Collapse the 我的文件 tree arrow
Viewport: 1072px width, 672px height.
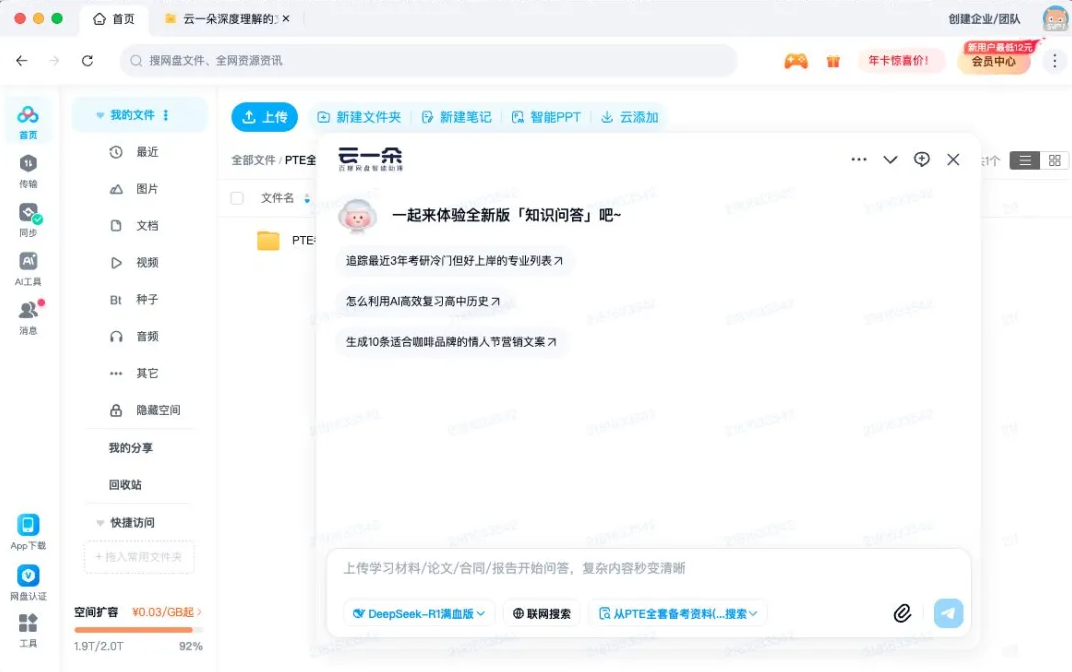pos(100,115)
